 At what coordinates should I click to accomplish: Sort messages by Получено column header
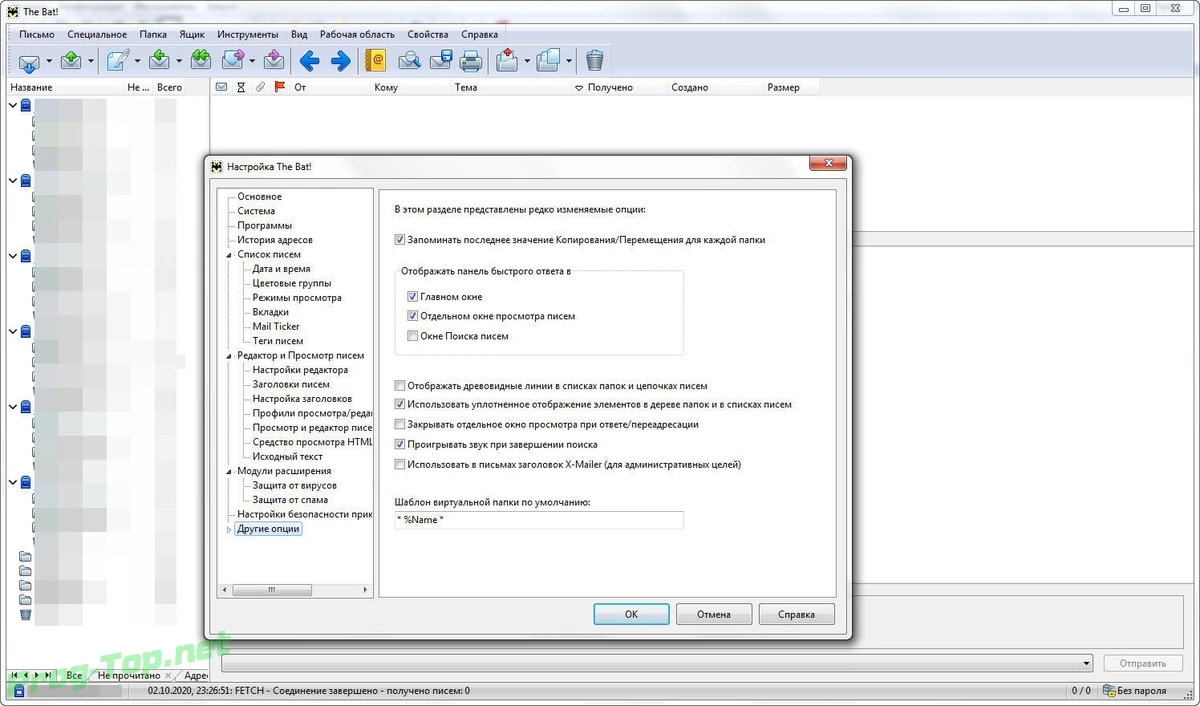pyautogui.click(x=610, y=87)
